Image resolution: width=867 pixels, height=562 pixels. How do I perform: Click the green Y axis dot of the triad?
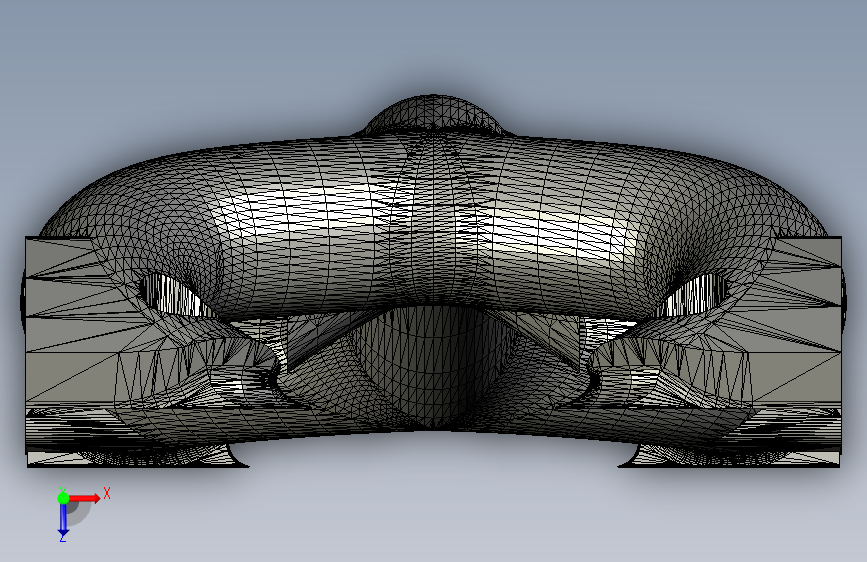click(63, 498)
